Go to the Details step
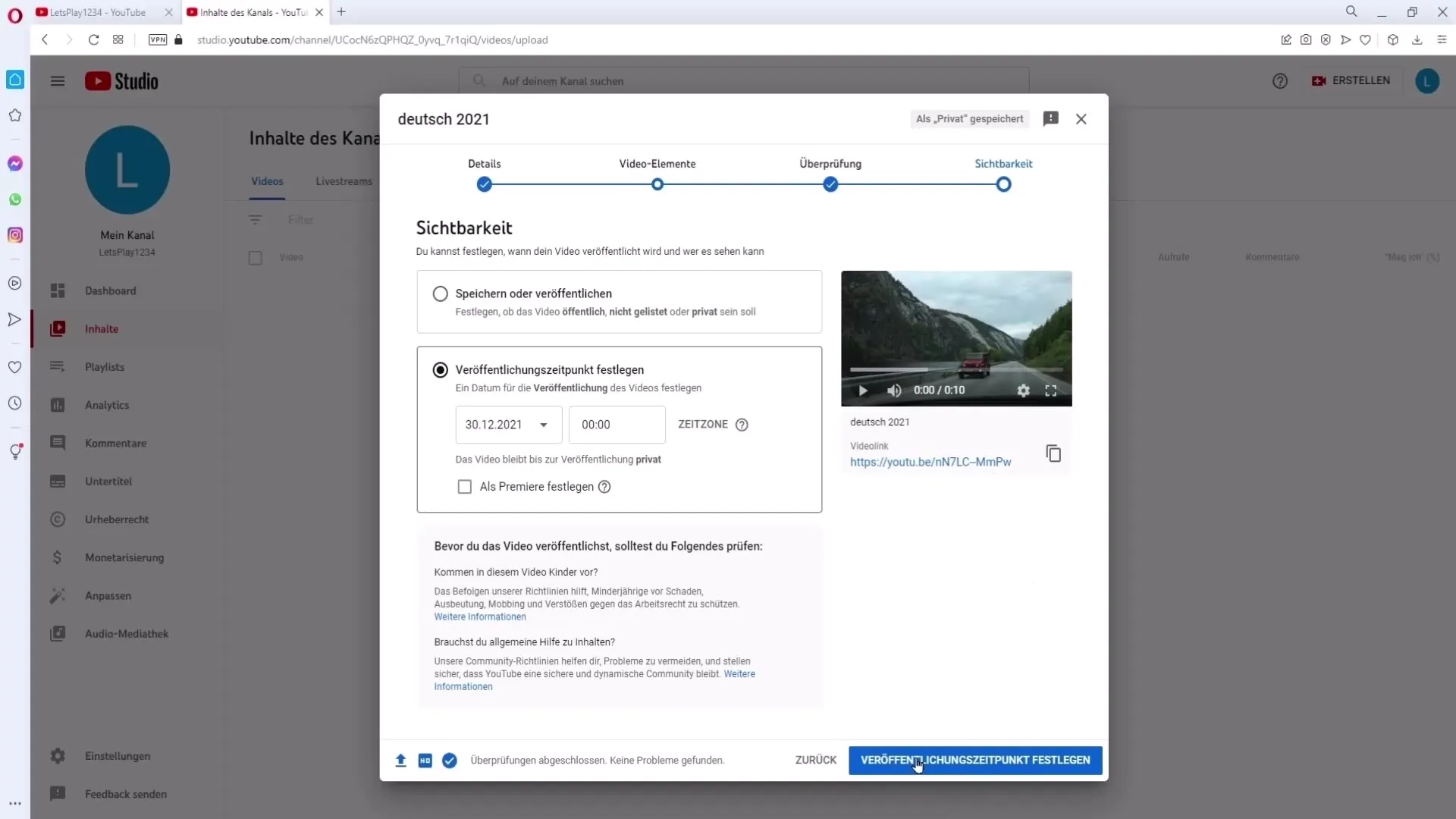1456x819 pixels. pos(484,175)
